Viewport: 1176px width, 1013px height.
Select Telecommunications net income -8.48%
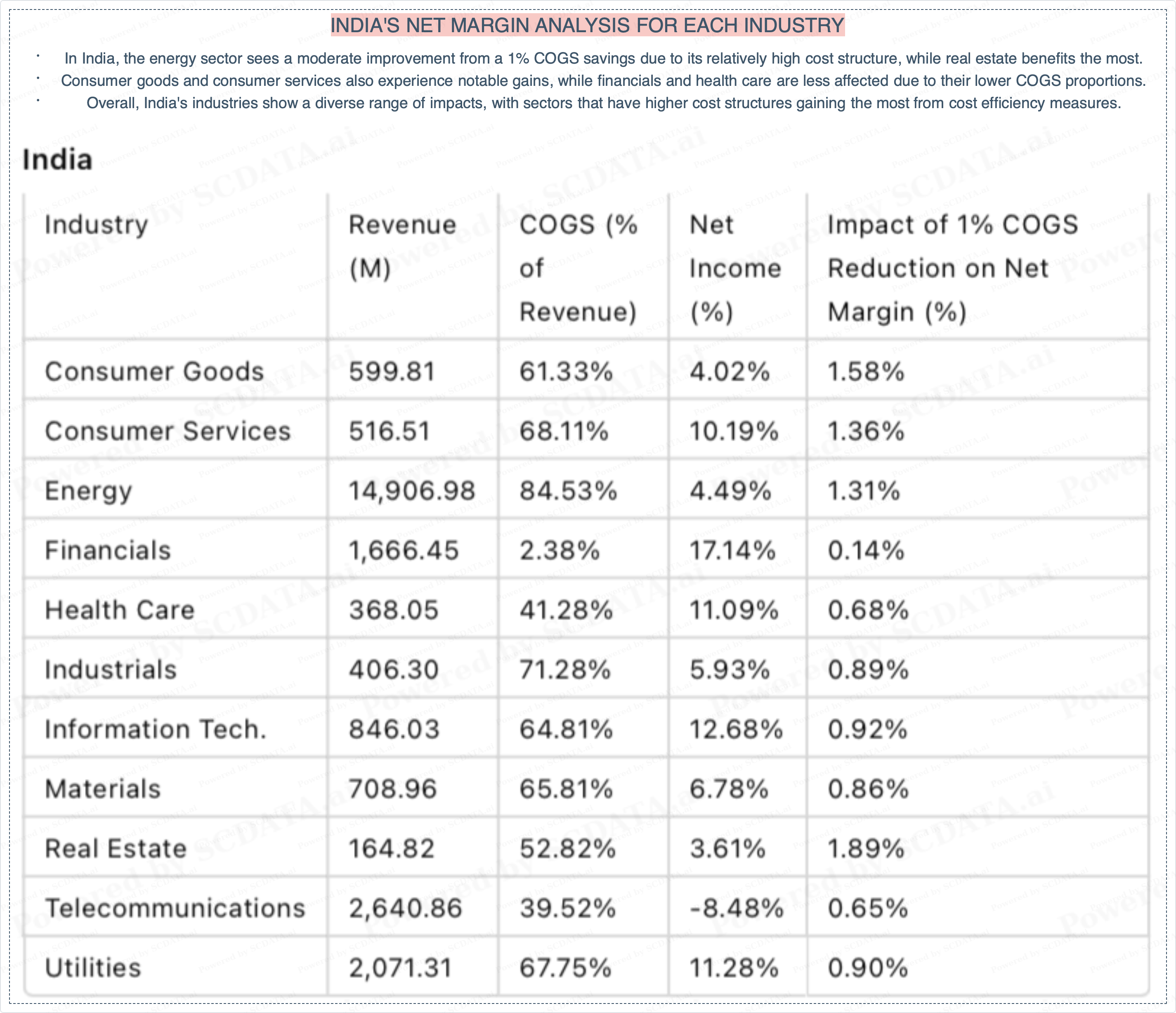click(x=736, y=909)
